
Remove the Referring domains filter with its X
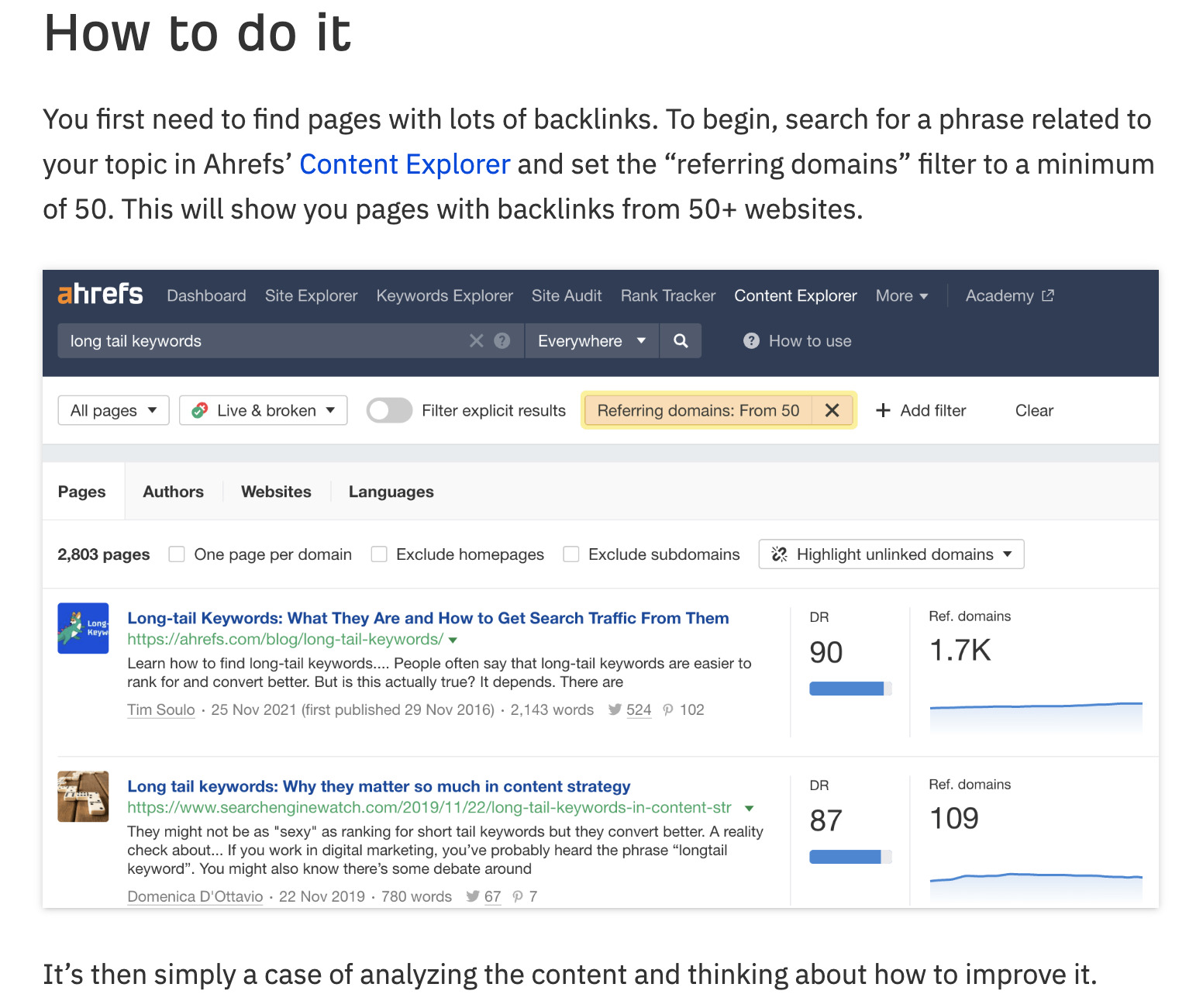(x=832, y=410)
